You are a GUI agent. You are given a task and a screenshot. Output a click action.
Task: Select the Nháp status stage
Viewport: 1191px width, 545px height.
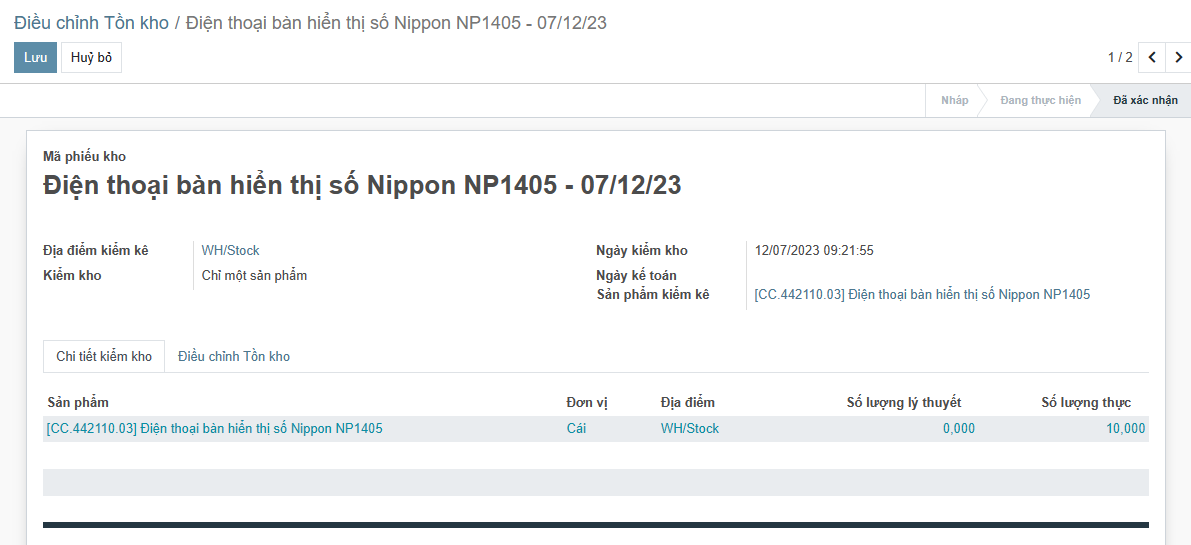click(954, 100)
